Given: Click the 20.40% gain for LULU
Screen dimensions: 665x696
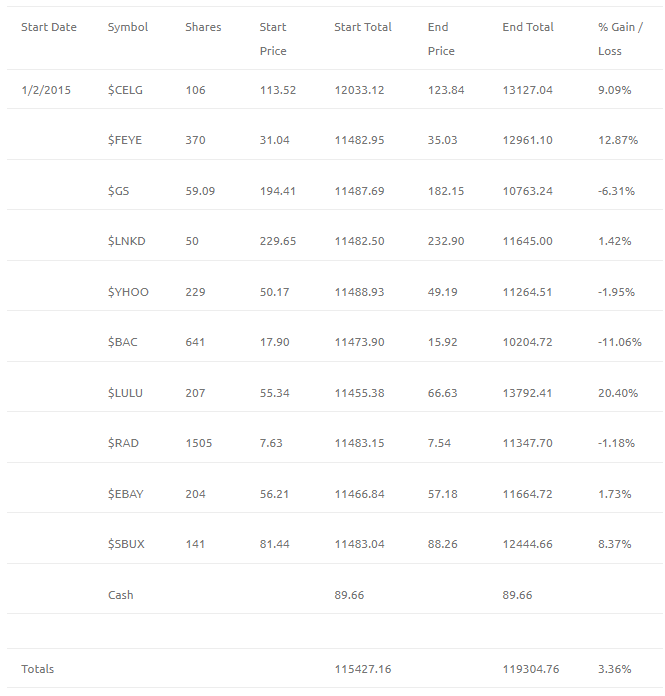Looking at the screenshot, I should tap(618, 393).
